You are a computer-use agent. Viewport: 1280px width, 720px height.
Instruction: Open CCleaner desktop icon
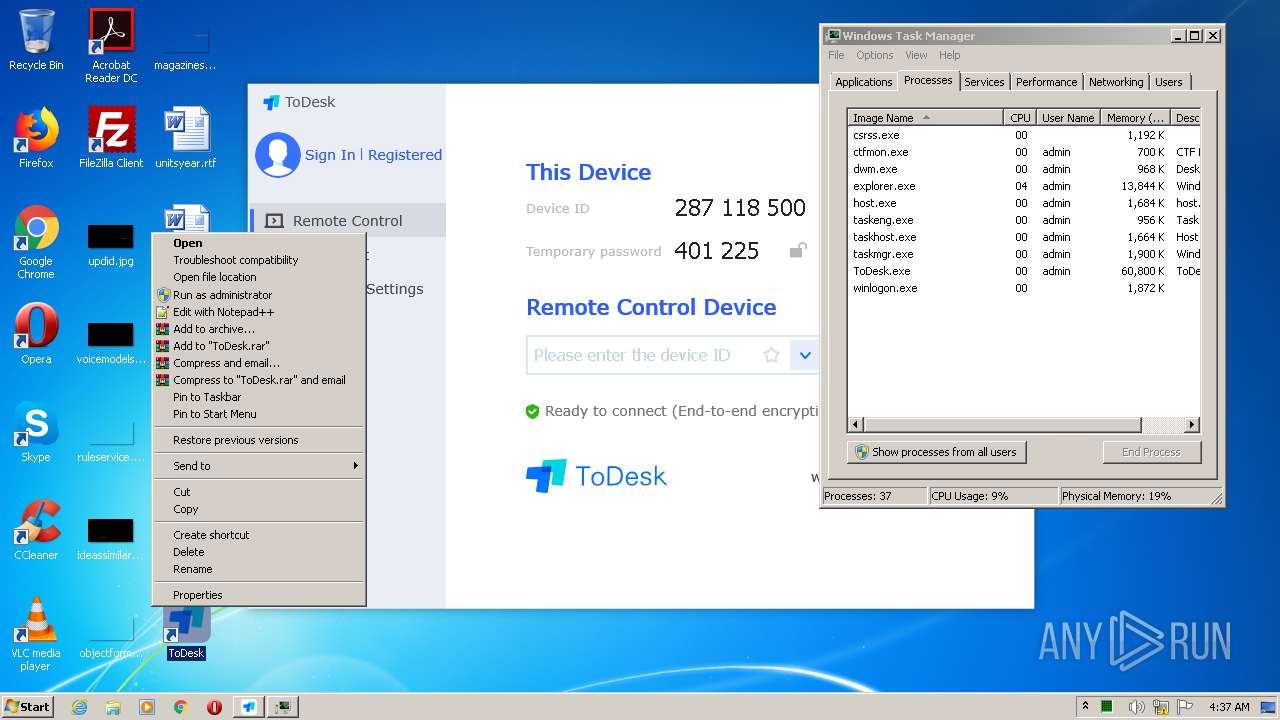tap(36, 530)
